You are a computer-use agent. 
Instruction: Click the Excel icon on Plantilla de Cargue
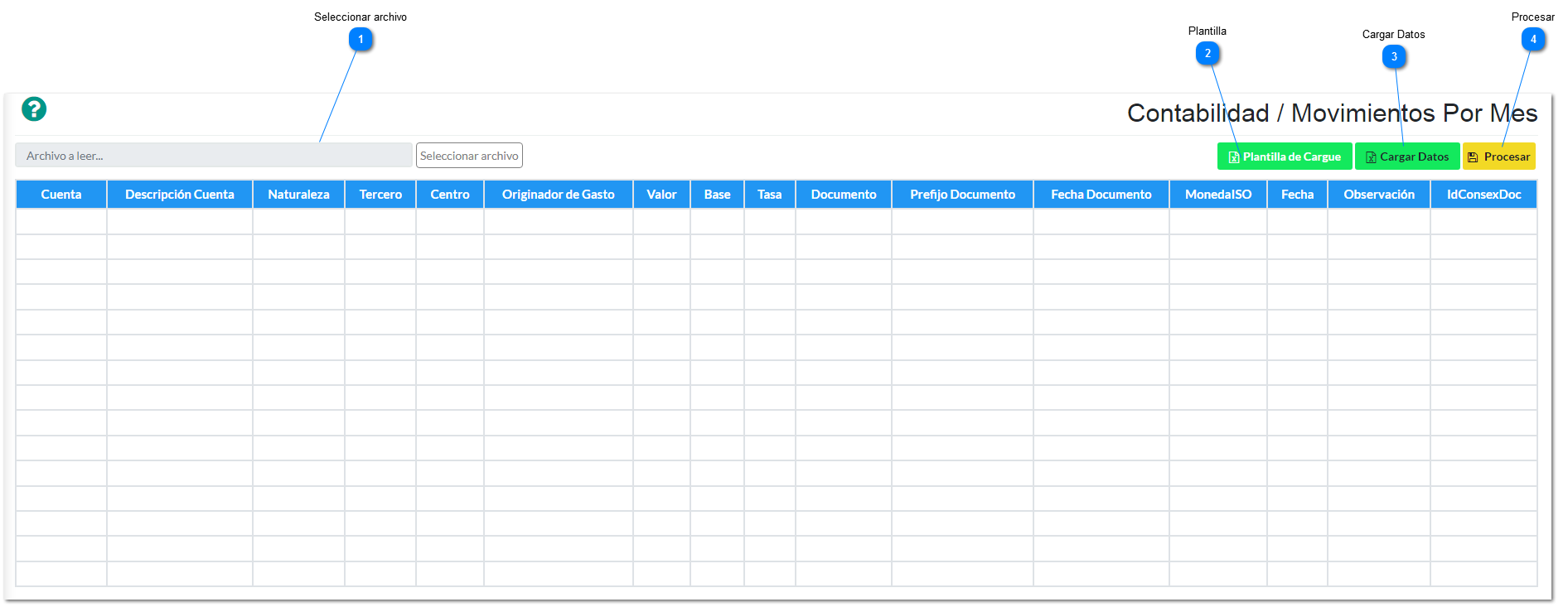click(x=1234, y=157)
